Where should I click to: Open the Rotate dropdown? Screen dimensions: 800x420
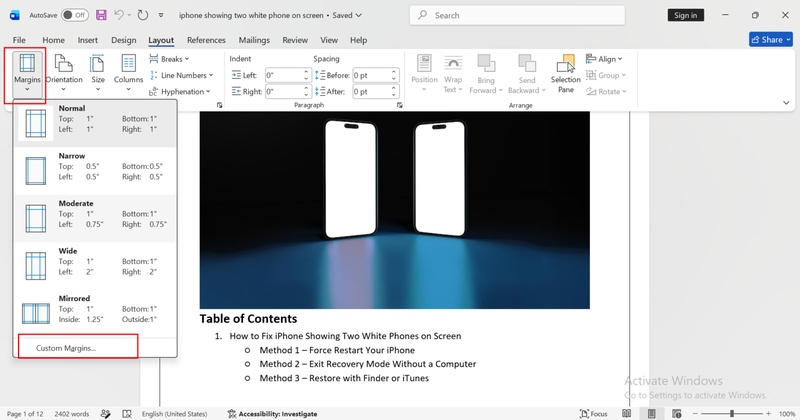(x=606, y=91)
